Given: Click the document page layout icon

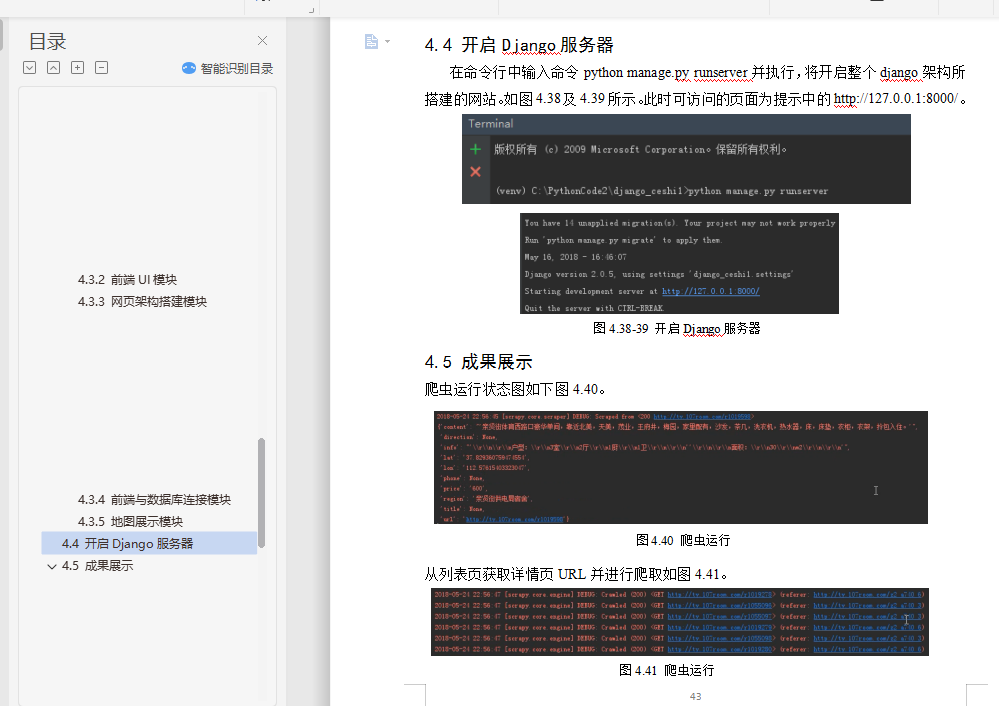Looking at the screenshot, I should click(371, 41).
